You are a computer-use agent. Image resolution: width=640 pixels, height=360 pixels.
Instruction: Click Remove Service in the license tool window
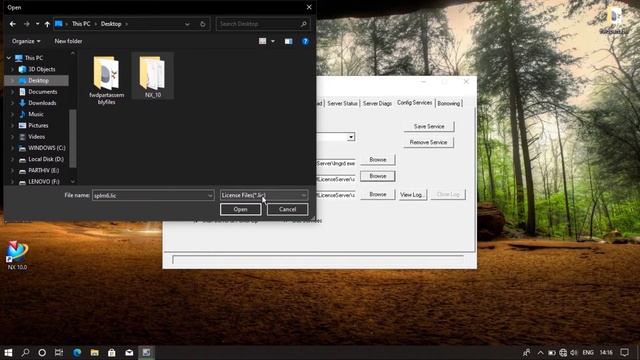(429, 142)
